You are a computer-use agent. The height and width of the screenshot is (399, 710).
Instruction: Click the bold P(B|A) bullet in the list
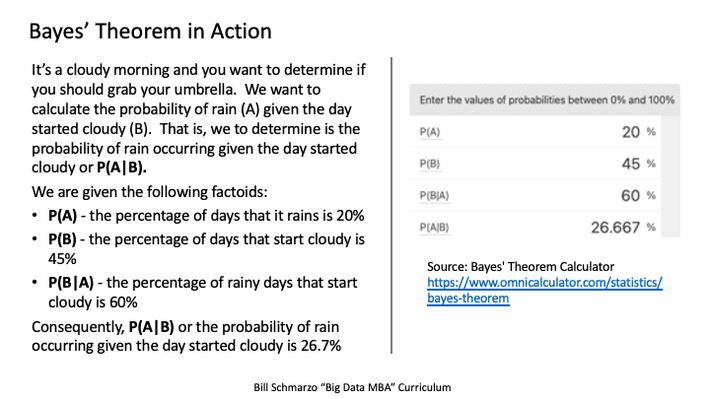click(x=71, y=283)
